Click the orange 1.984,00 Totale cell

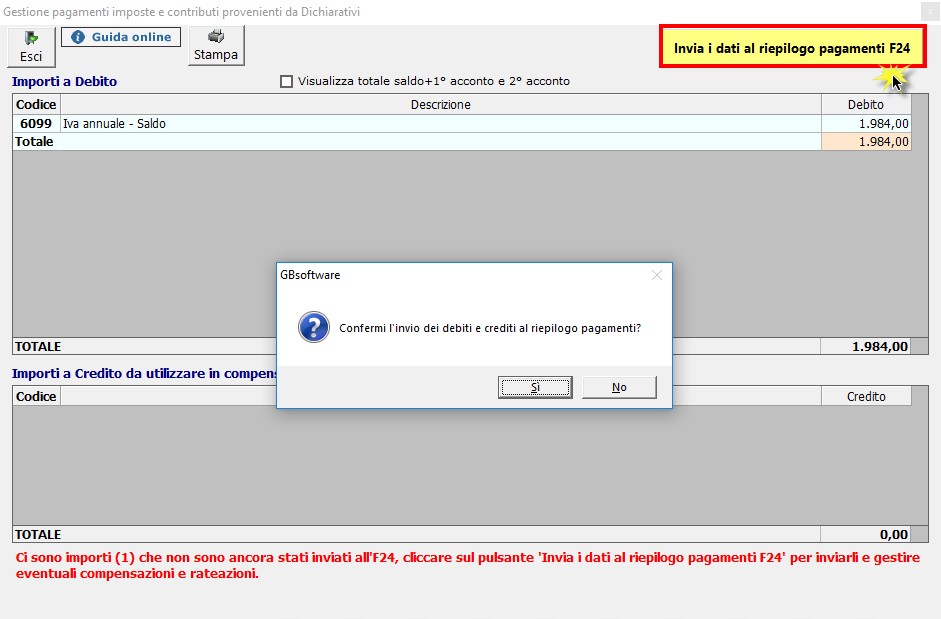[866, 142]
